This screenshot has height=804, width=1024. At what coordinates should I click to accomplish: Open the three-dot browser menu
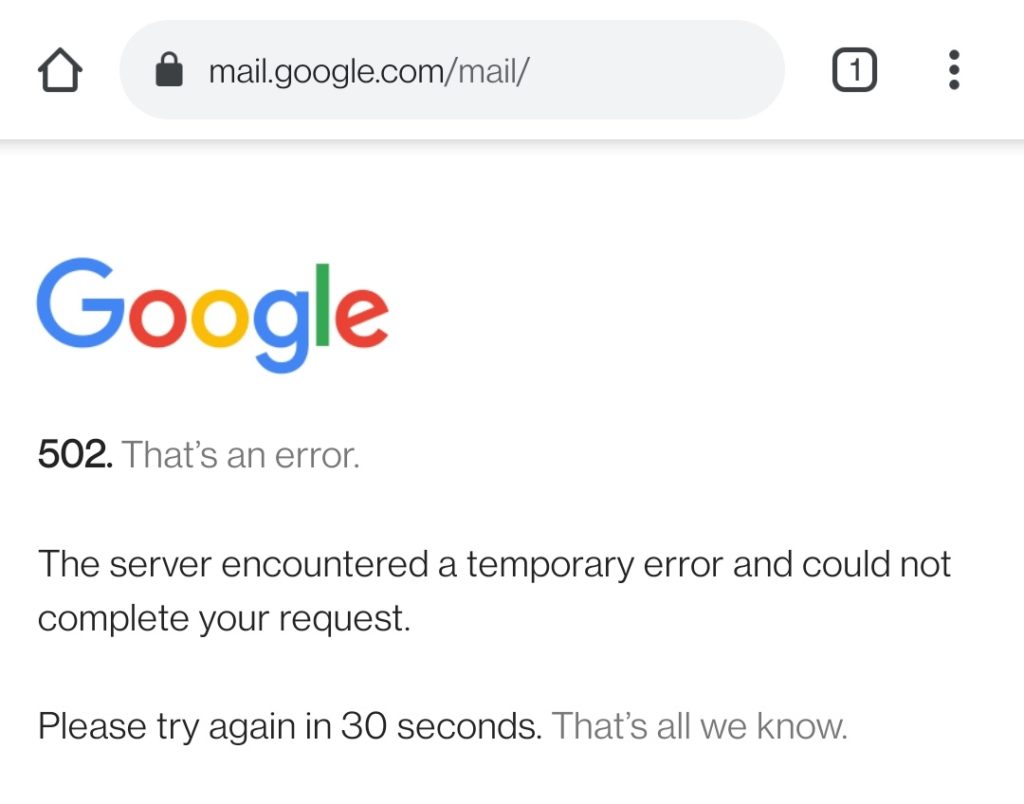click(953, 70)
